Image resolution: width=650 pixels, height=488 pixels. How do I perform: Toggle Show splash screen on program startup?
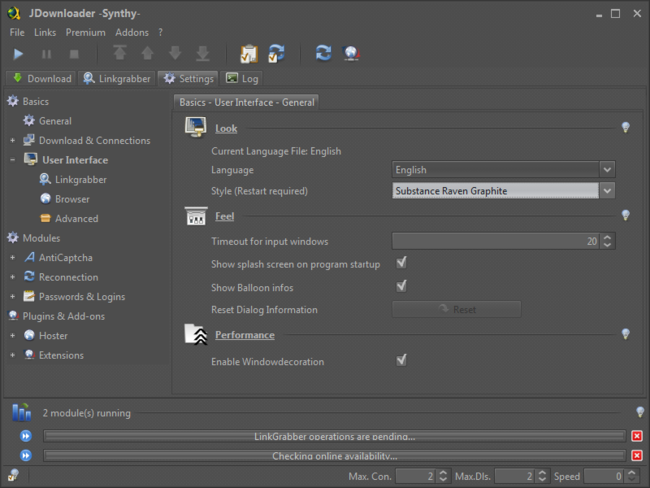401,263
